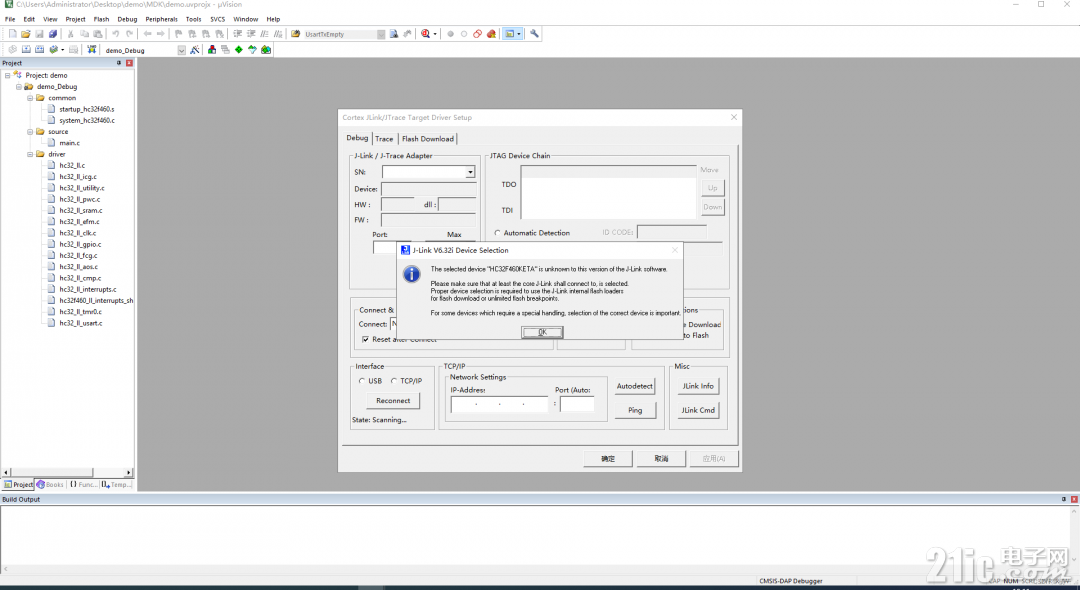
Task: Click the Save All toolbar icon
Action: pyautogui.click(x=52, y=34)
